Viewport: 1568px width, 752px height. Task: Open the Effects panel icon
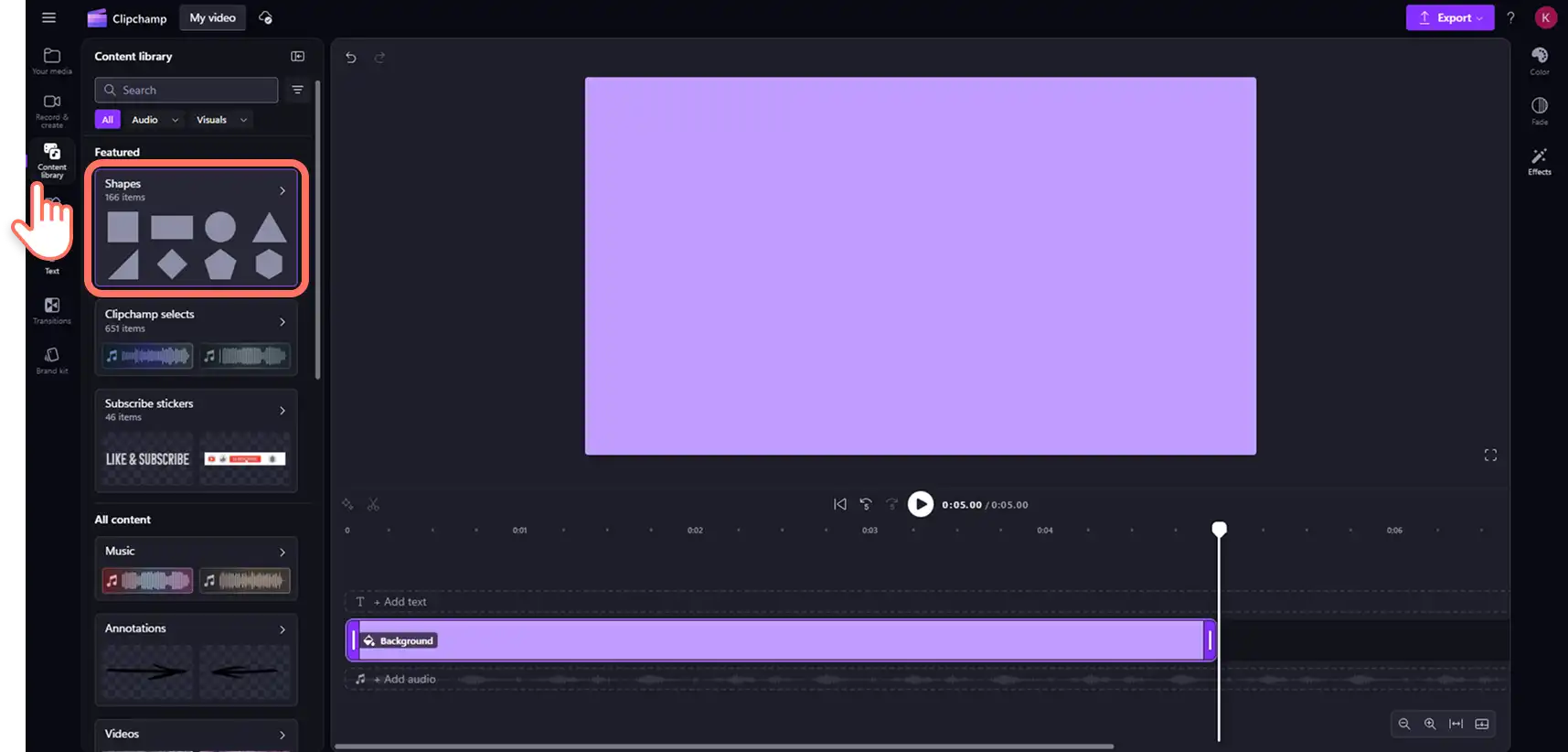tap(1540, 161)
